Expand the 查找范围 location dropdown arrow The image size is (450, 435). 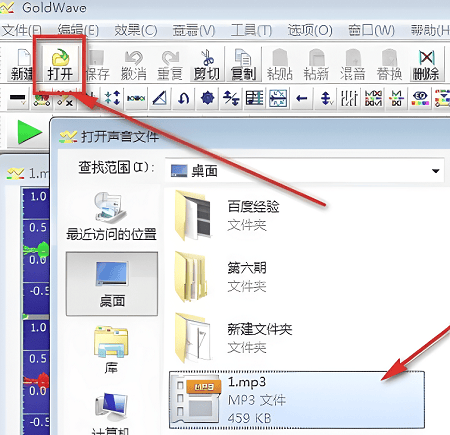click(x=435, y=171)
